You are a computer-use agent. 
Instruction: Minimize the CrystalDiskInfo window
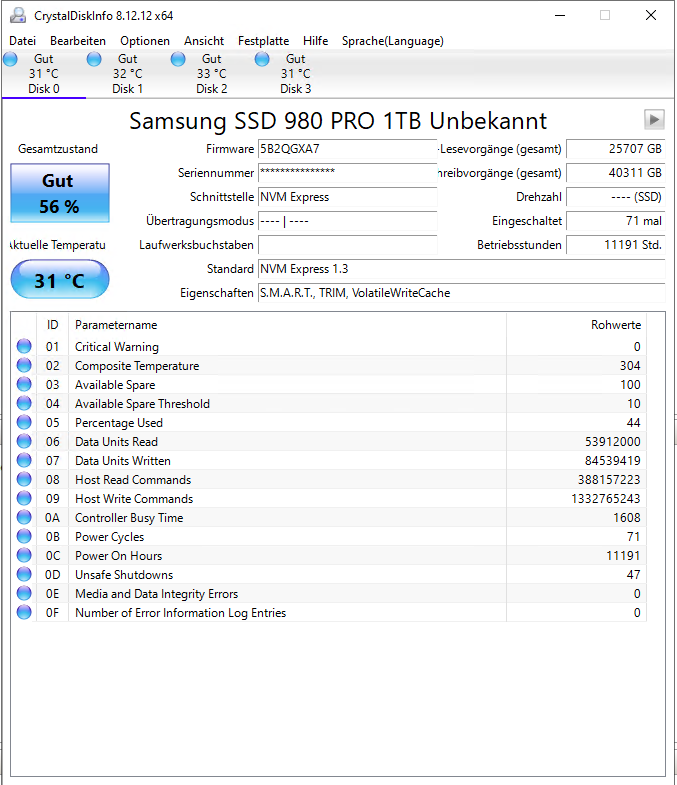tap(560, 16)
